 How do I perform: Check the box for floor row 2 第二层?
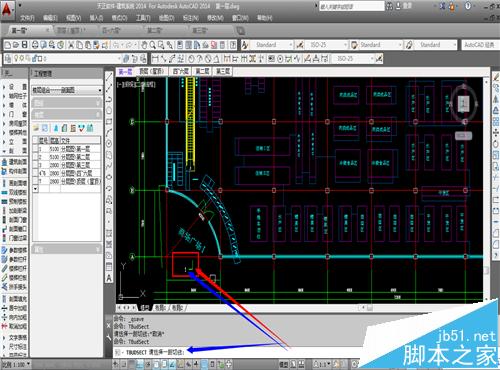coord(35,157)
